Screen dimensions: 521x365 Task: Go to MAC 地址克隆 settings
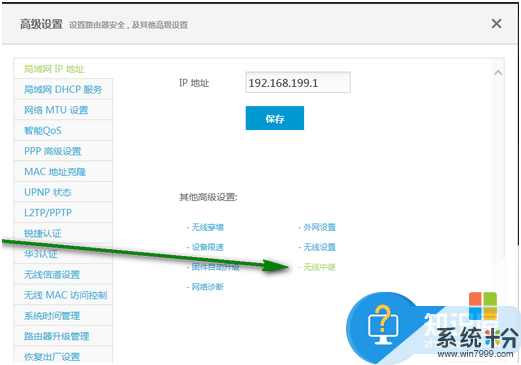[63, 172]
